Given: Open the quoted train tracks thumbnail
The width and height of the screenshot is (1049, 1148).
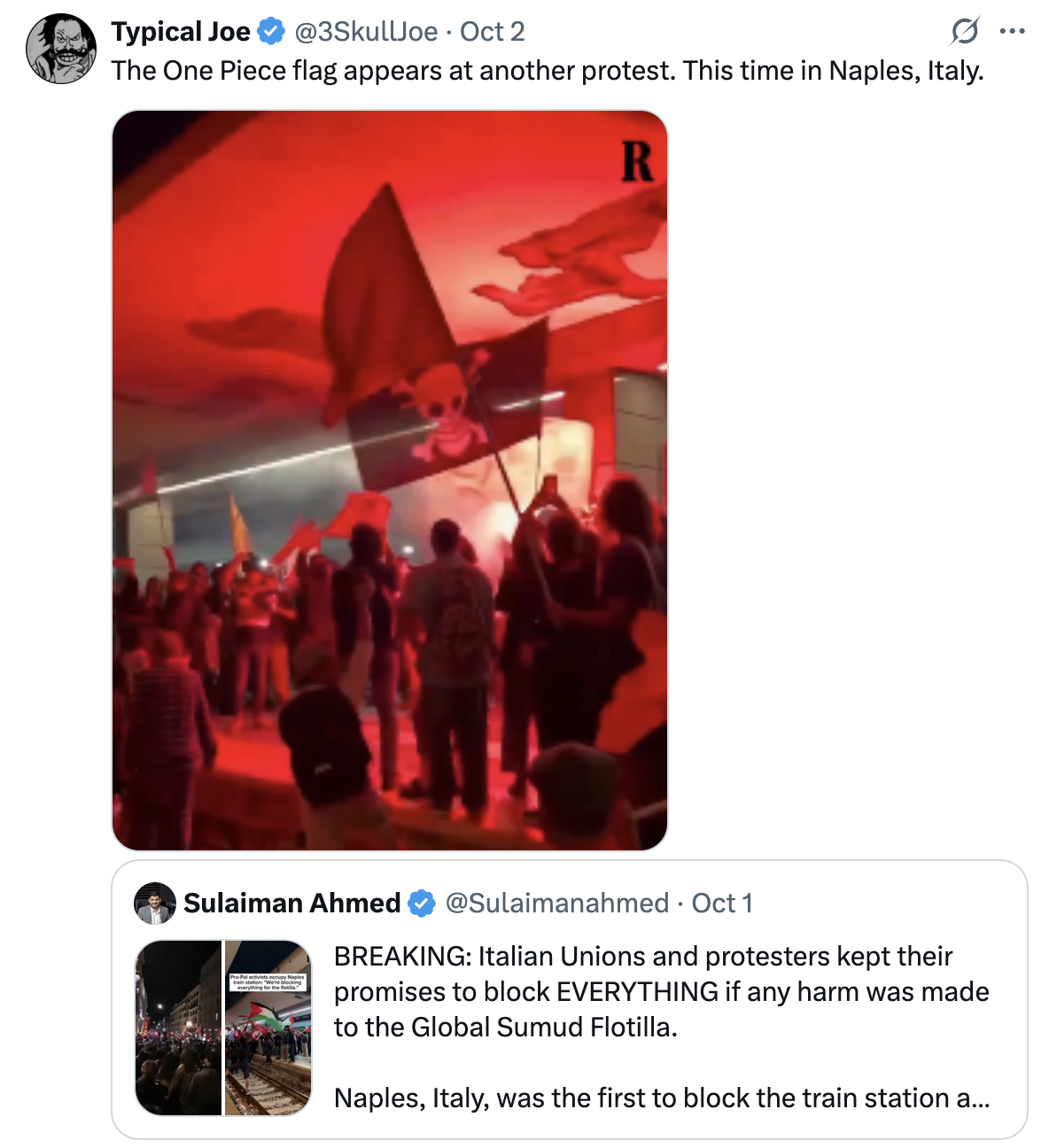Looking at the screenshot, I should 268,1028.
